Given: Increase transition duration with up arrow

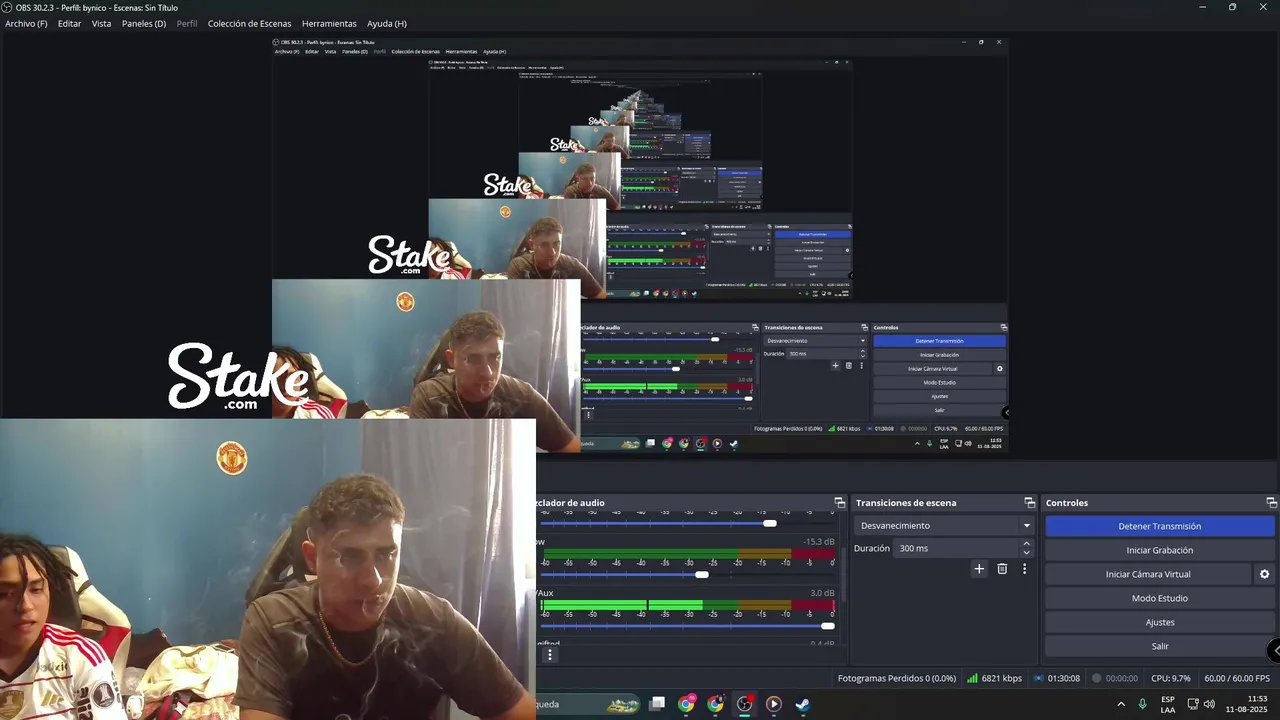Looking at the screenshot, I should pos(1026,544).
